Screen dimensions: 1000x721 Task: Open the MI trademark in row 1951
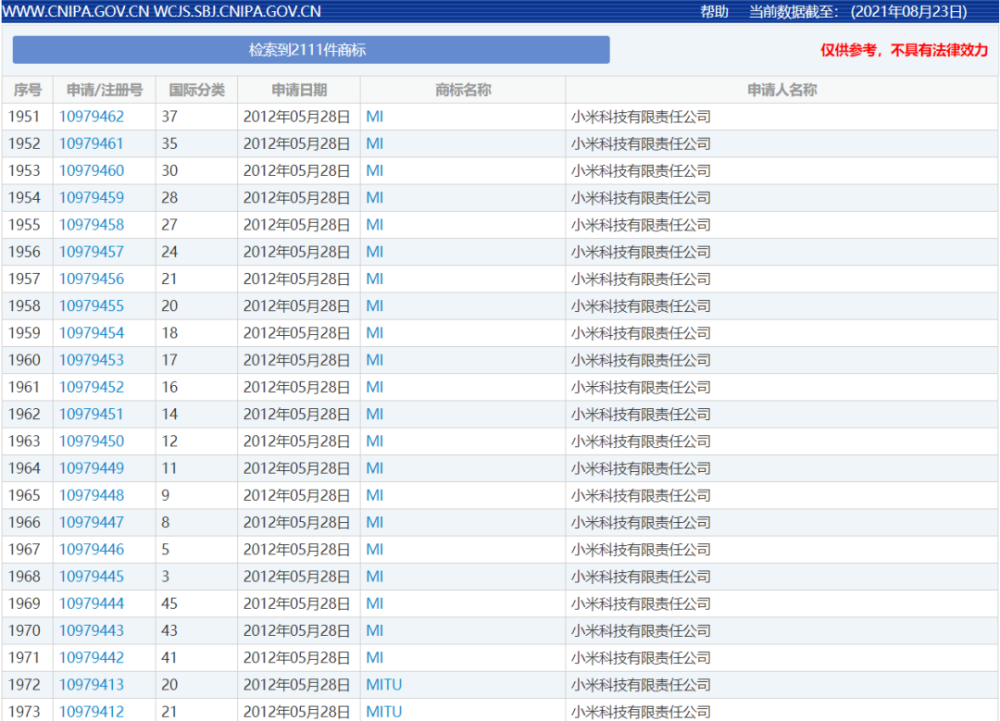pos(374,117)
